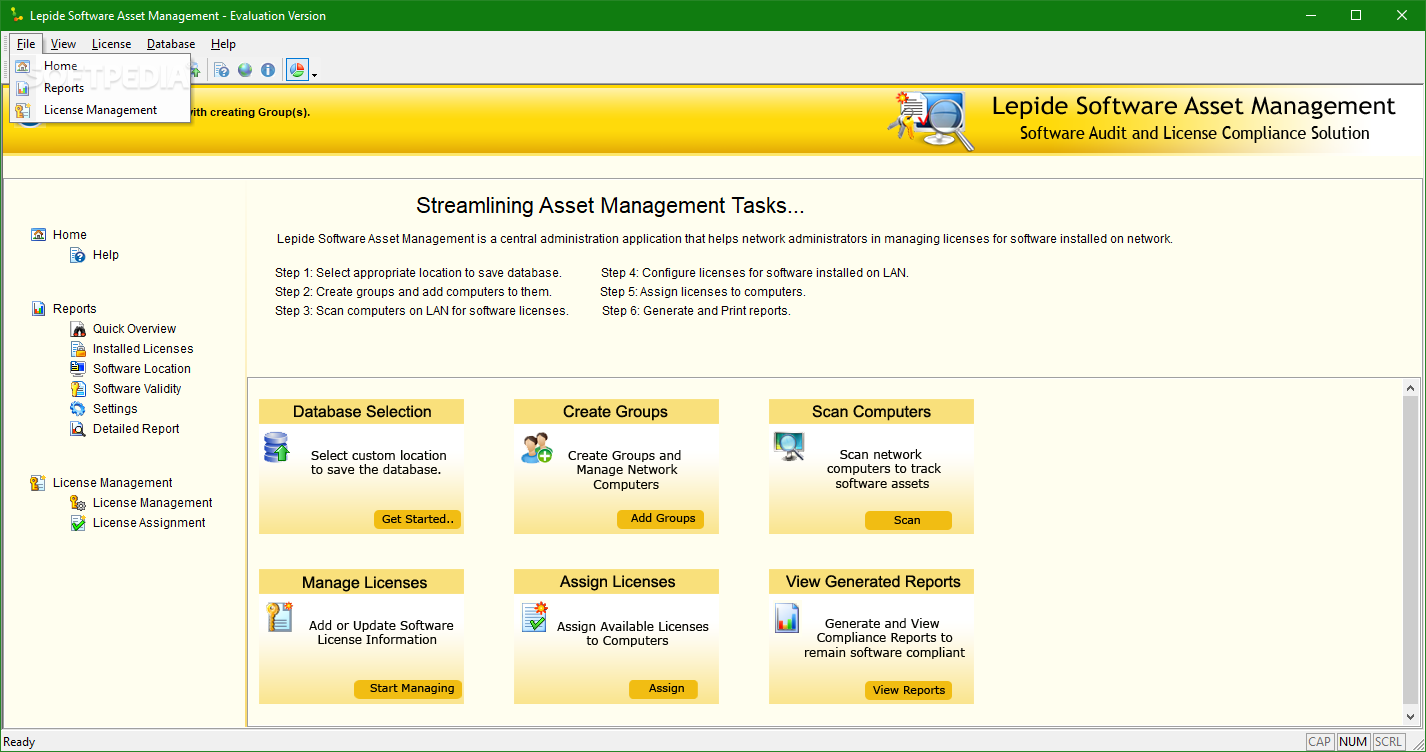
Task: Select License Management parent node in the sidebar
Action: pos(112,483)
